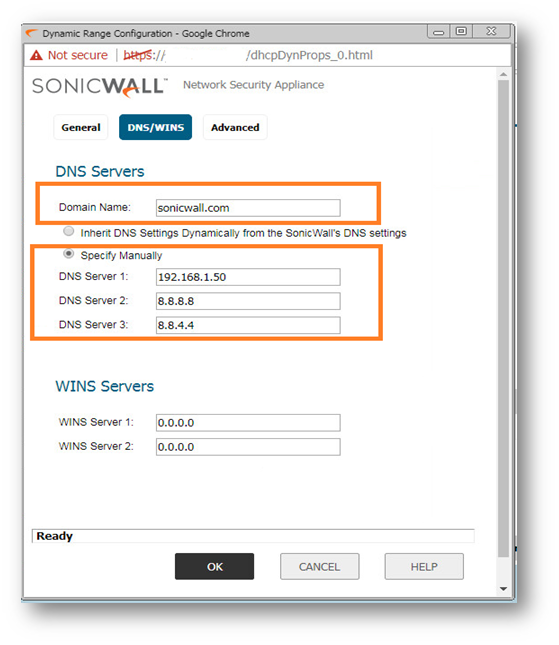Screen dimensions: 559x645
Task: Click the scrollbar up arrow
Action: (x=503, y=74)
